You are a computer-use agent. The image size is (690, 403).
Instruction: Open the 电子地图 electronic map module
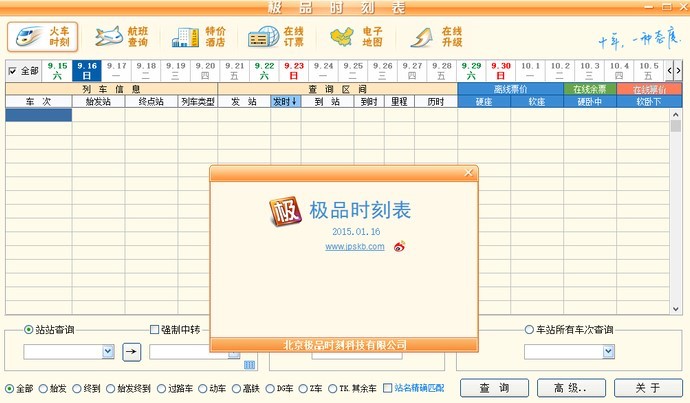click(356, 37)
